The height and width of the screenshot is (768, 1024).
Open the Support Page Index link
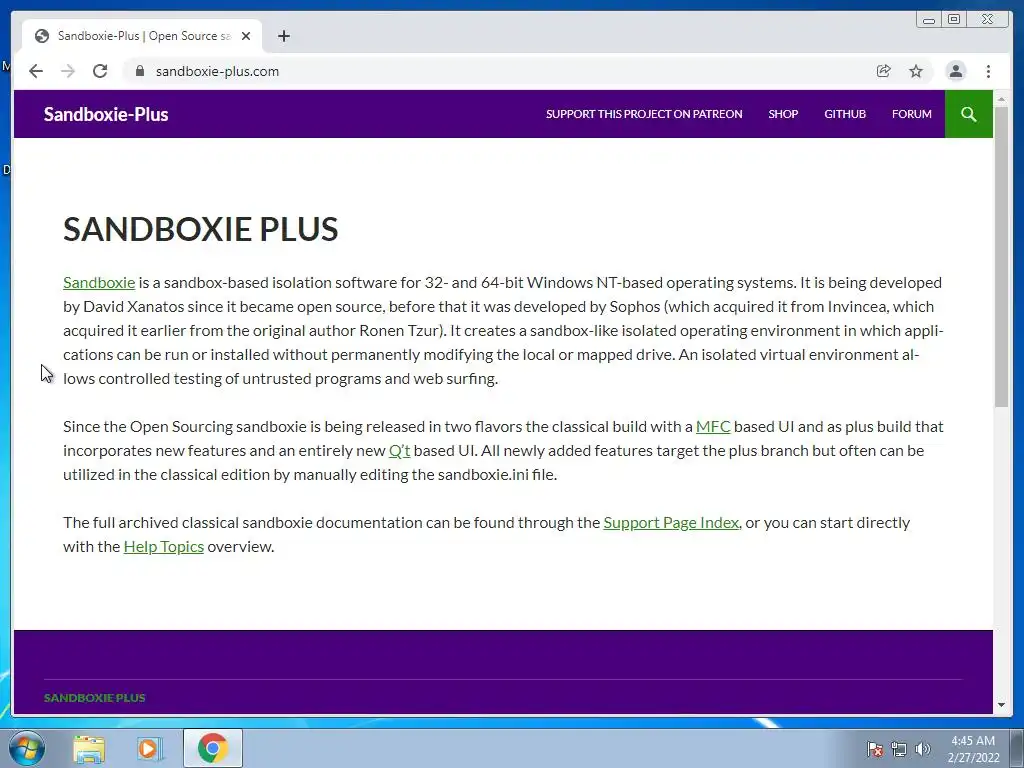(x=671, y=522)
